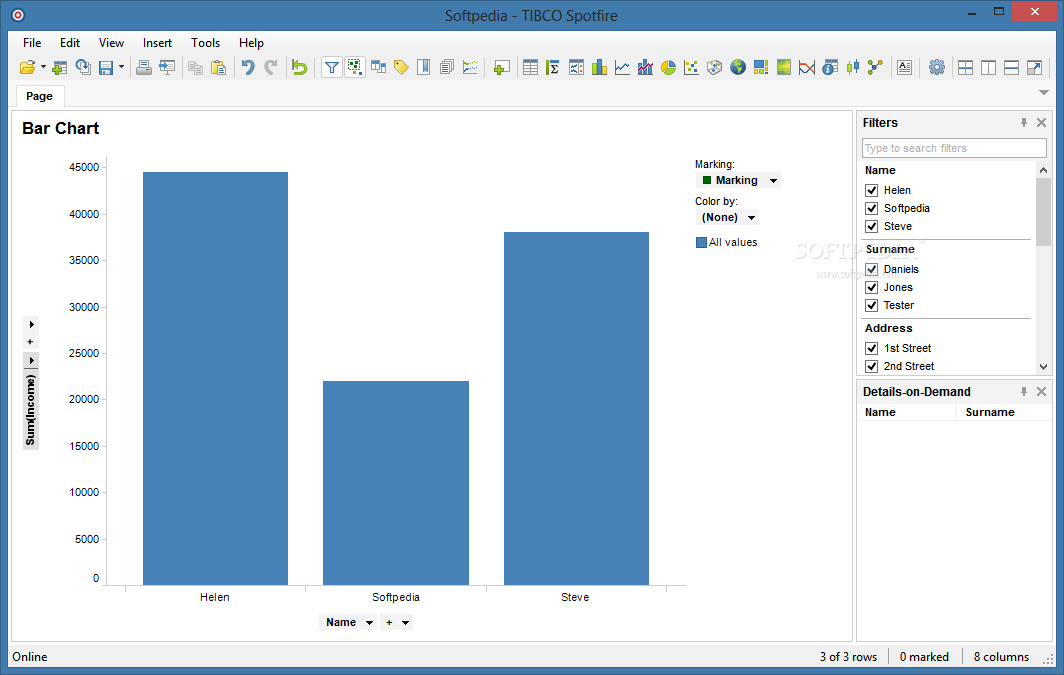
Task: Open the Insert menu
Action: pos(157,43)
